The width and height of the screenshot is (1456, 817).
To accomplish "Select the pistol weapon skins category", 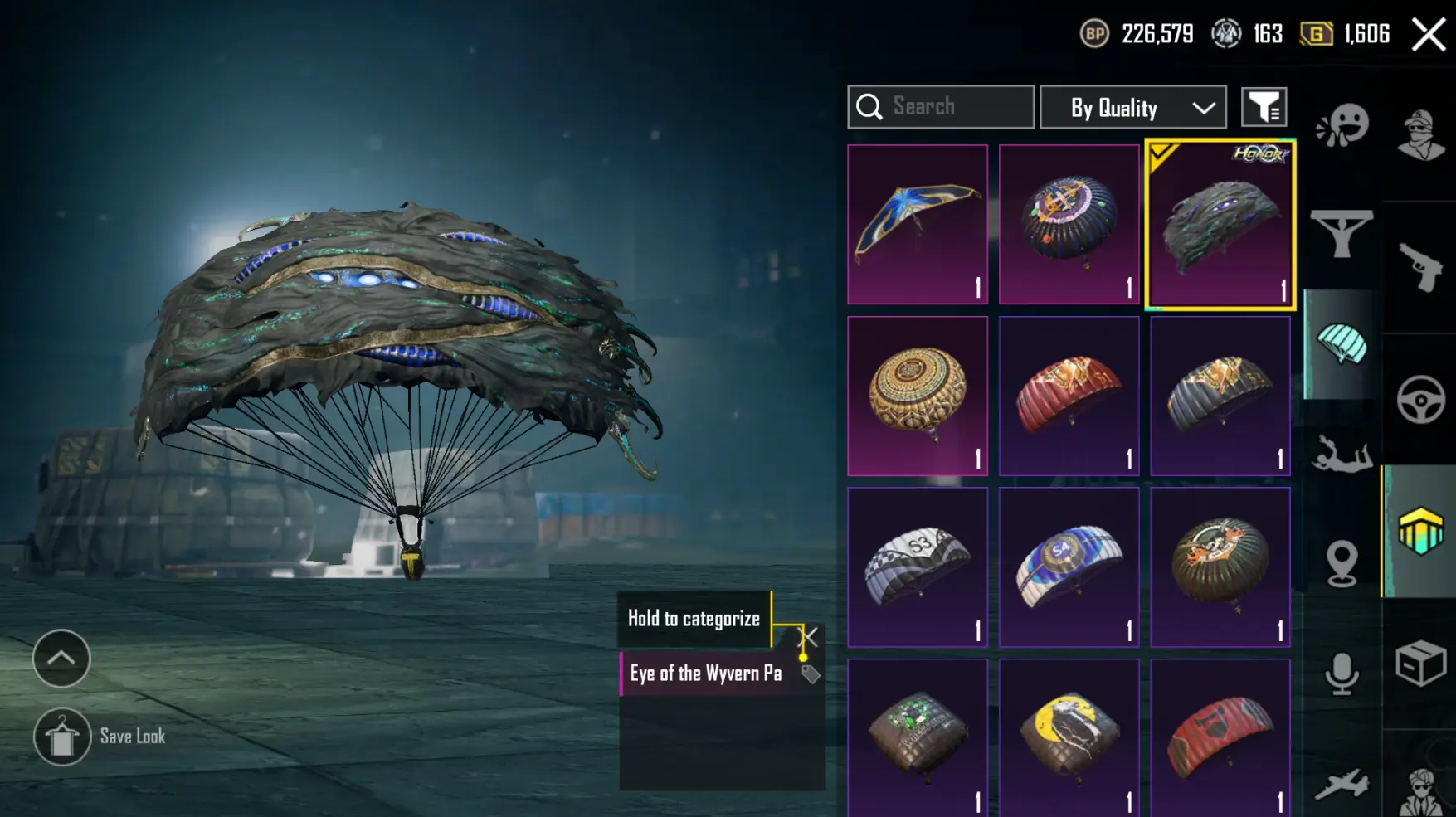I will [x=1419, y=266].
